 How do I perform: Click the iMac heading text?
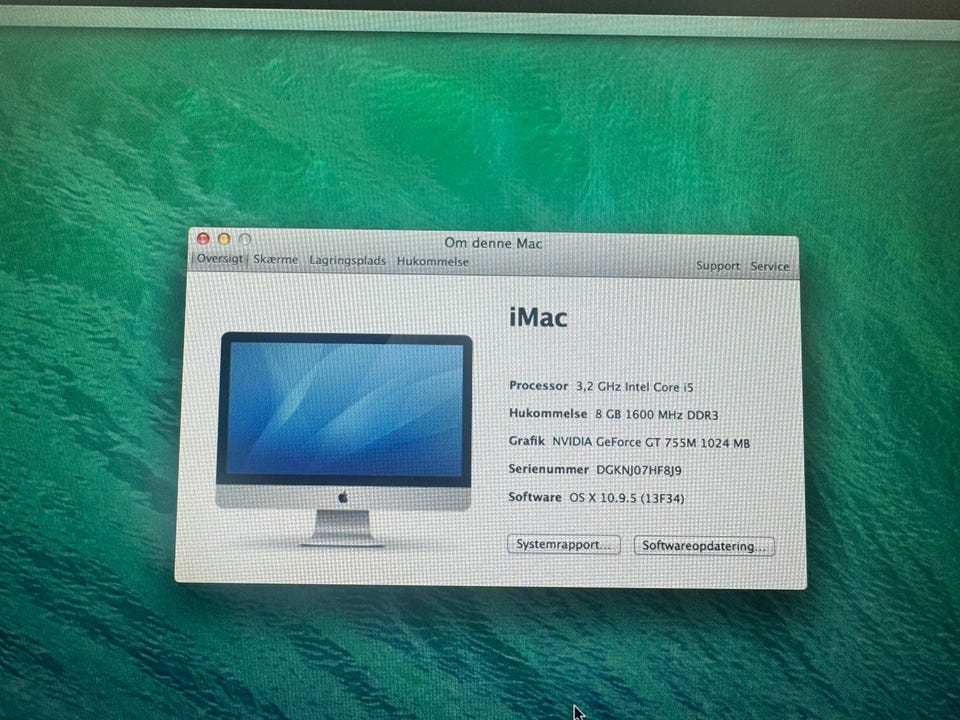coord(538,317)
